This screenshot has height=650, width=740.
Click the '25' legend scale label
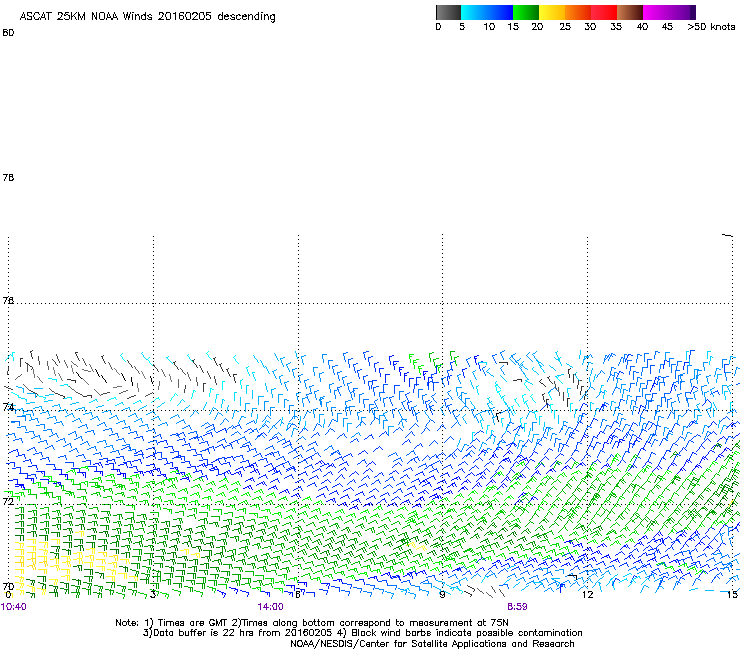coord(565,27)
